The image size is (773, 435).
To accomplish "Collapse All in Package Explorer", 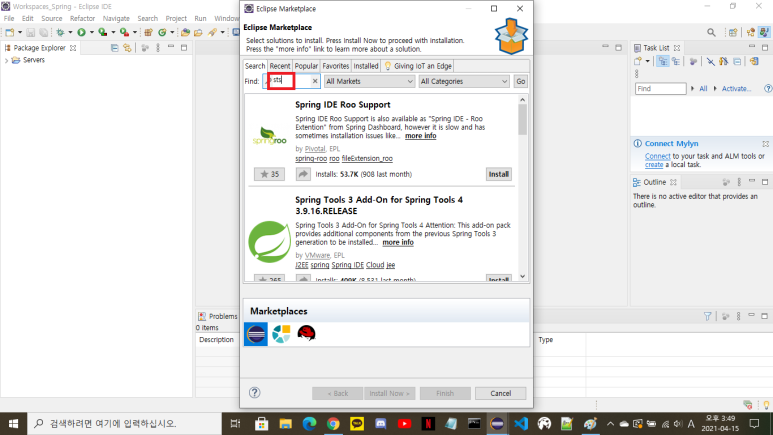I will (114, 48).
